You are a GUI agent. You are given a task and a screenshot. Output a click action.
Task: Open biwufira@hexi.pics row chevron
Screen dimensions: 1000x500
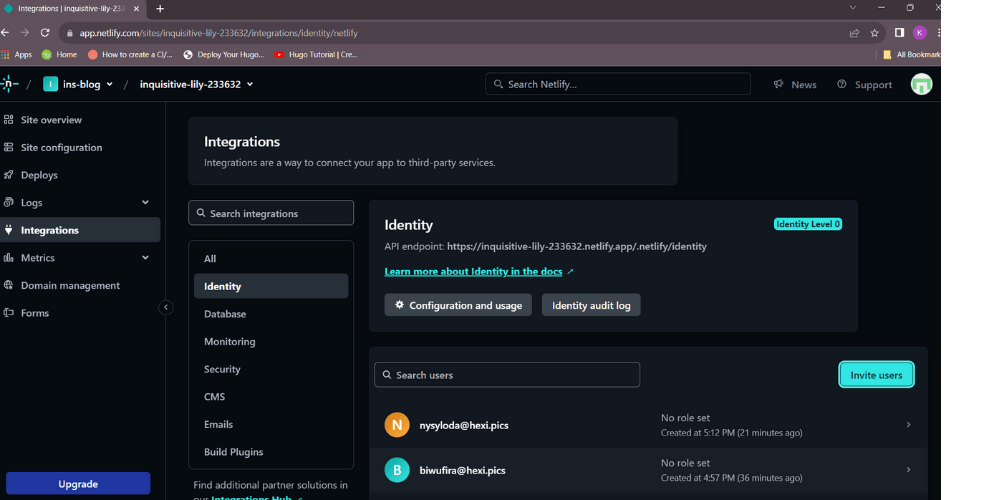pyautogui.click(x=908, y=470)
